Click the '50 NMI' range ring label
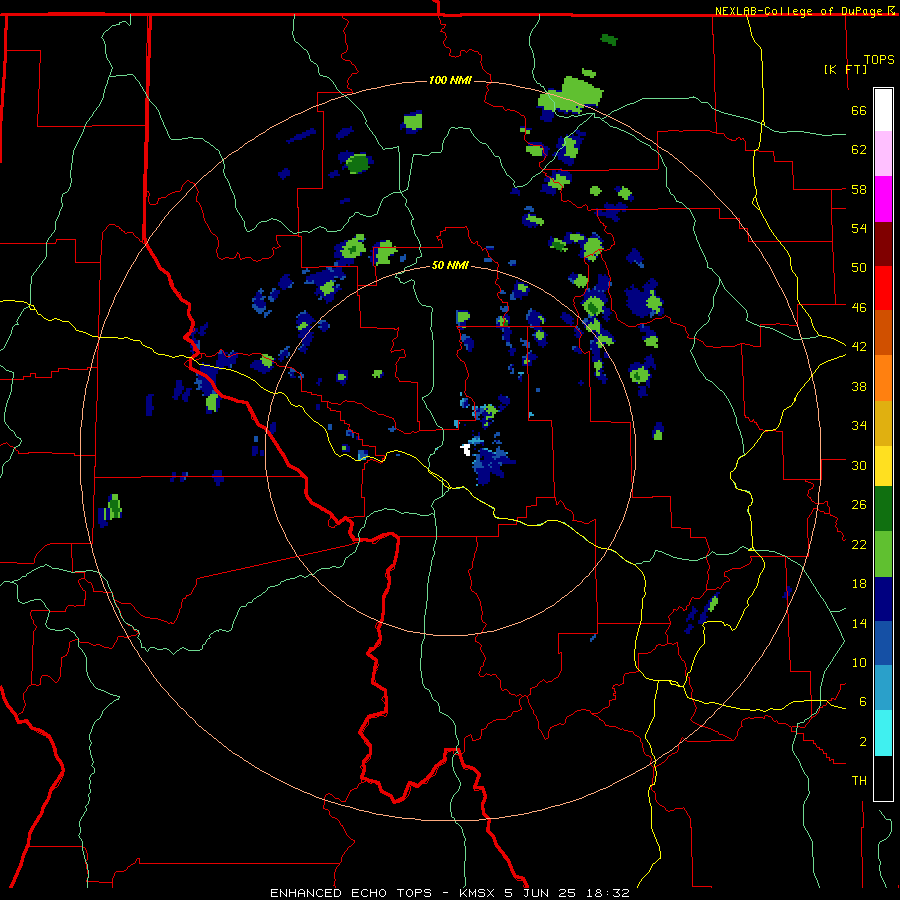This screenshot has height=900, width=900. 450,265
